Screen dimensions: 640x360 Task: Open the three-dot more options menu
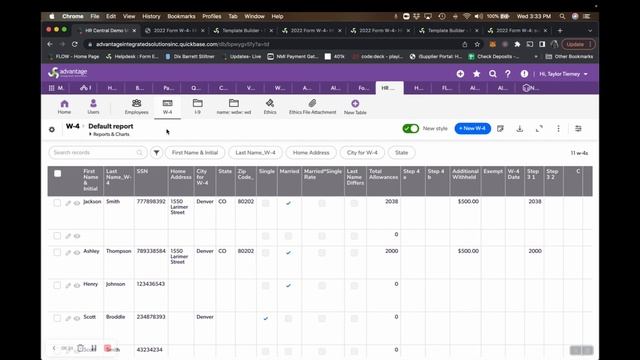point(558,129)
